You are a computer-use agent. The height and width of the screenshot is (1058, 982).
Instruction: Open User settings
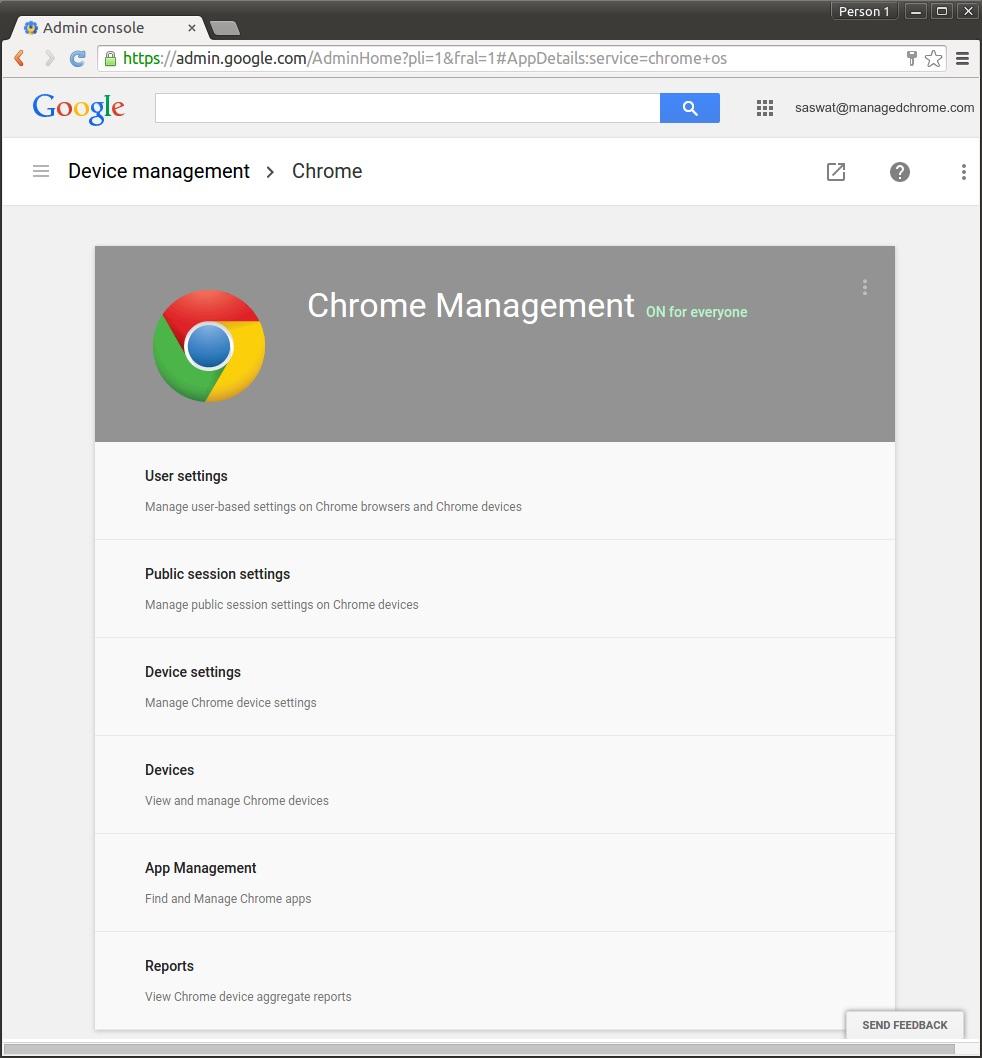(186, 476)
